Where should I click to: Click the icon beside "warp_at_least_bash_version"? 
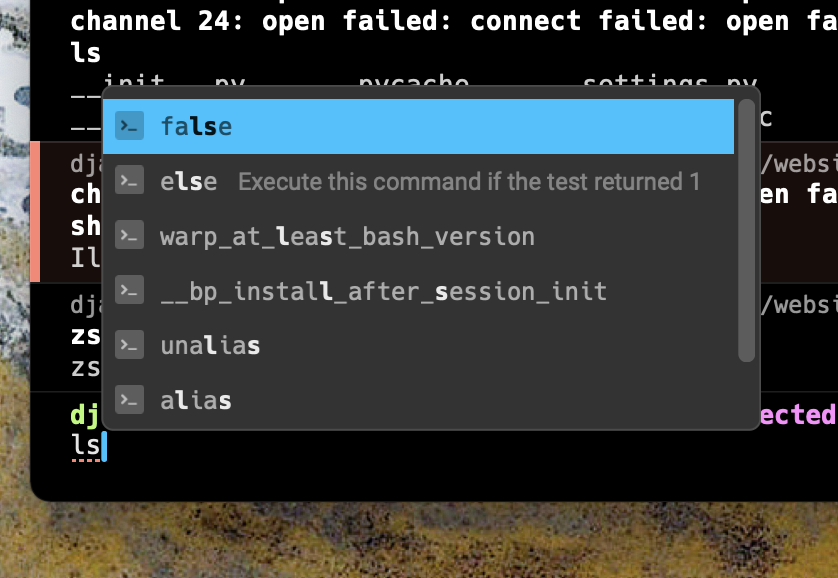pos(128,236)
